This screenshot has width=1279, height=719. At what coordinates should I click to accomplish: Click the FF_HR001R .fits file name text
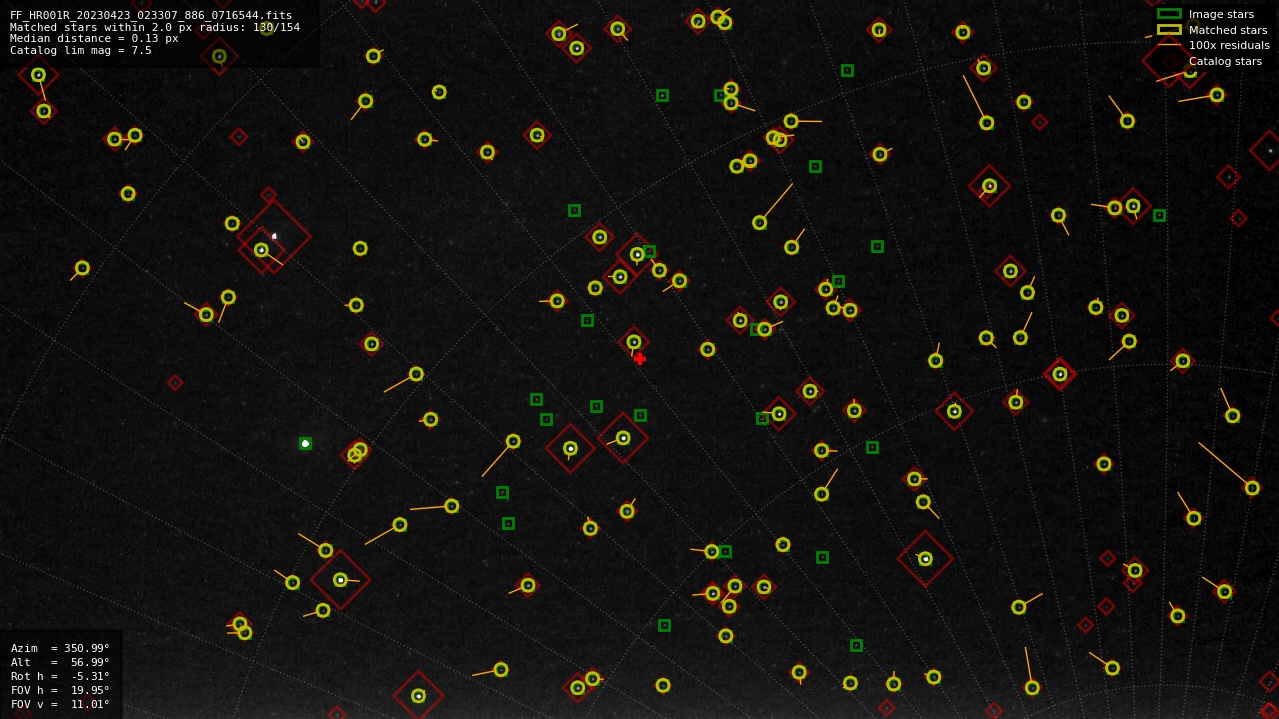(151, 15)
